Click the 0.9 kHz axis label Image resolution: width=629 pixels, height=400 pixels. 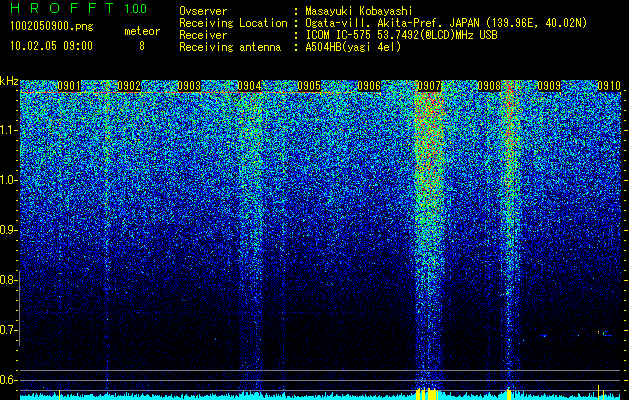[x=9, y=230]
